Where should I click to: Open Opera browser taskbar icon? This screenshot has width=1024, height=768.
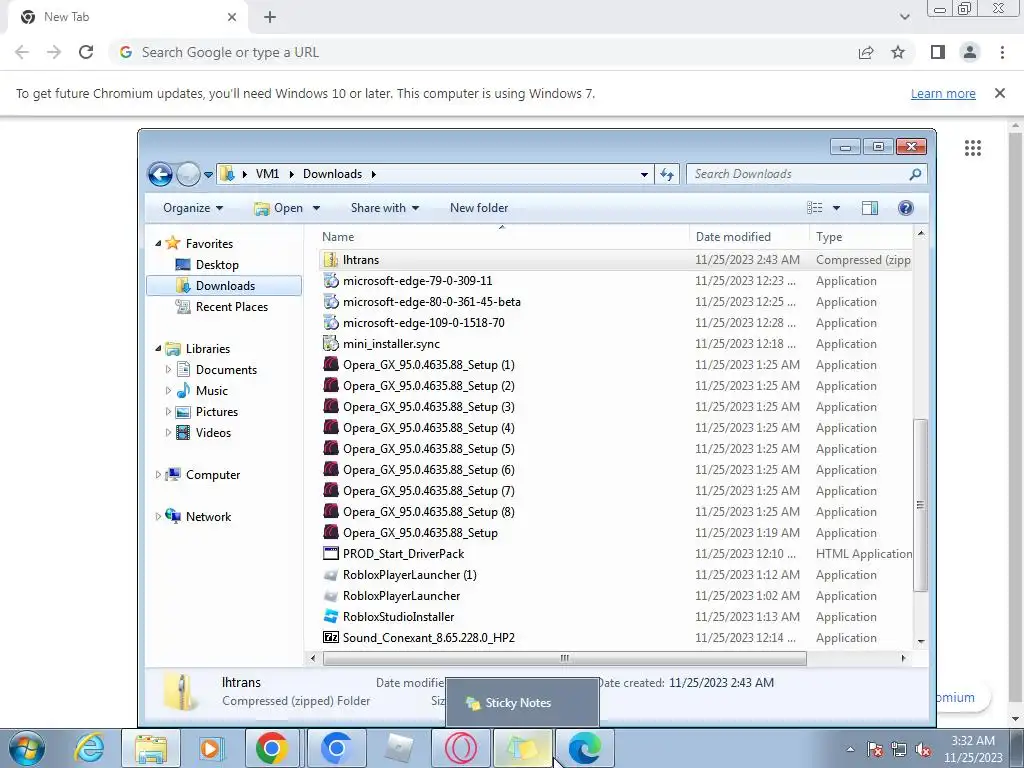tap(460, 748)
